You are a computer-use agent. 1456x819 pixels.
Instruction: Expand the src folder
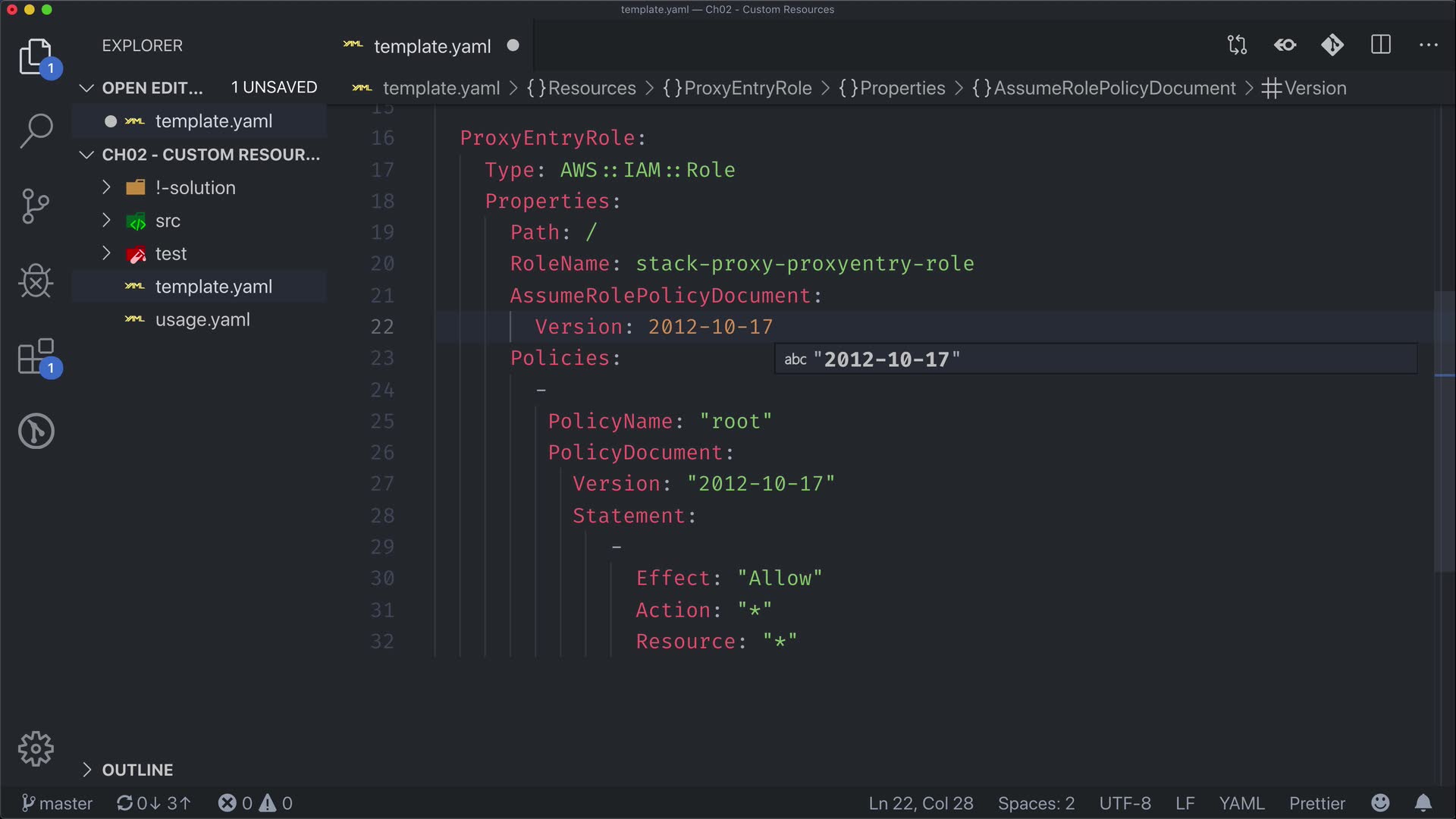click(x=168, y=221)
